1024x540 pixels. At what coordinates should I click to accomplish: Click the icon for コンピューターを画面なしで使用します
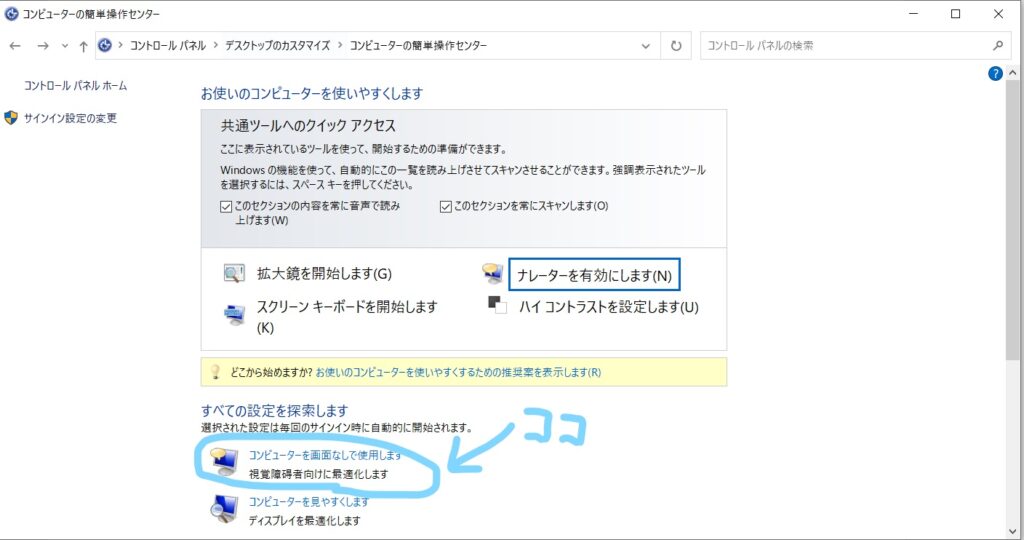pyautogui.click(x=224, y=462)
